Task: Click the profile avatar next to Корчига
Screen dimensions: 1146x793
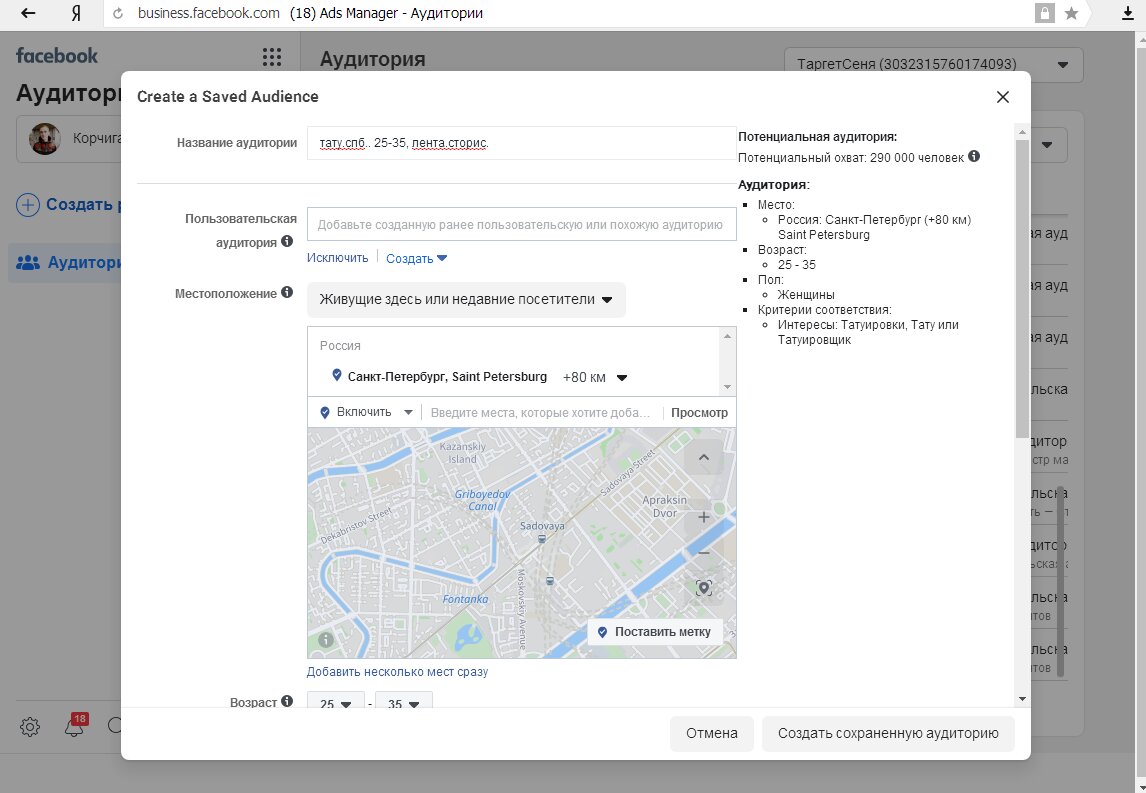Action: [45, 138]
